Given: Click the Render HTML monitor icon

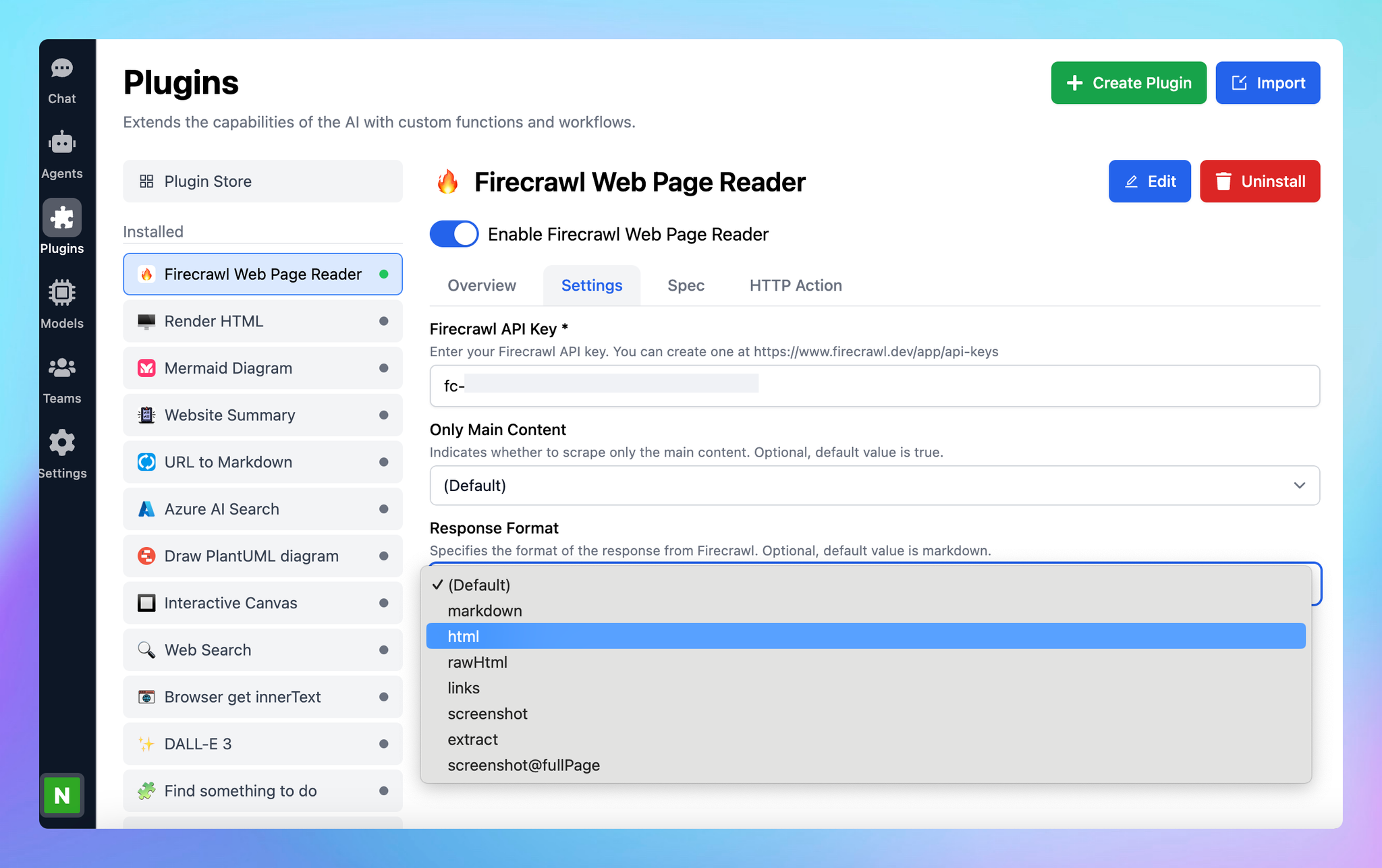Looking at the screenshot, I should coord(146,321).
